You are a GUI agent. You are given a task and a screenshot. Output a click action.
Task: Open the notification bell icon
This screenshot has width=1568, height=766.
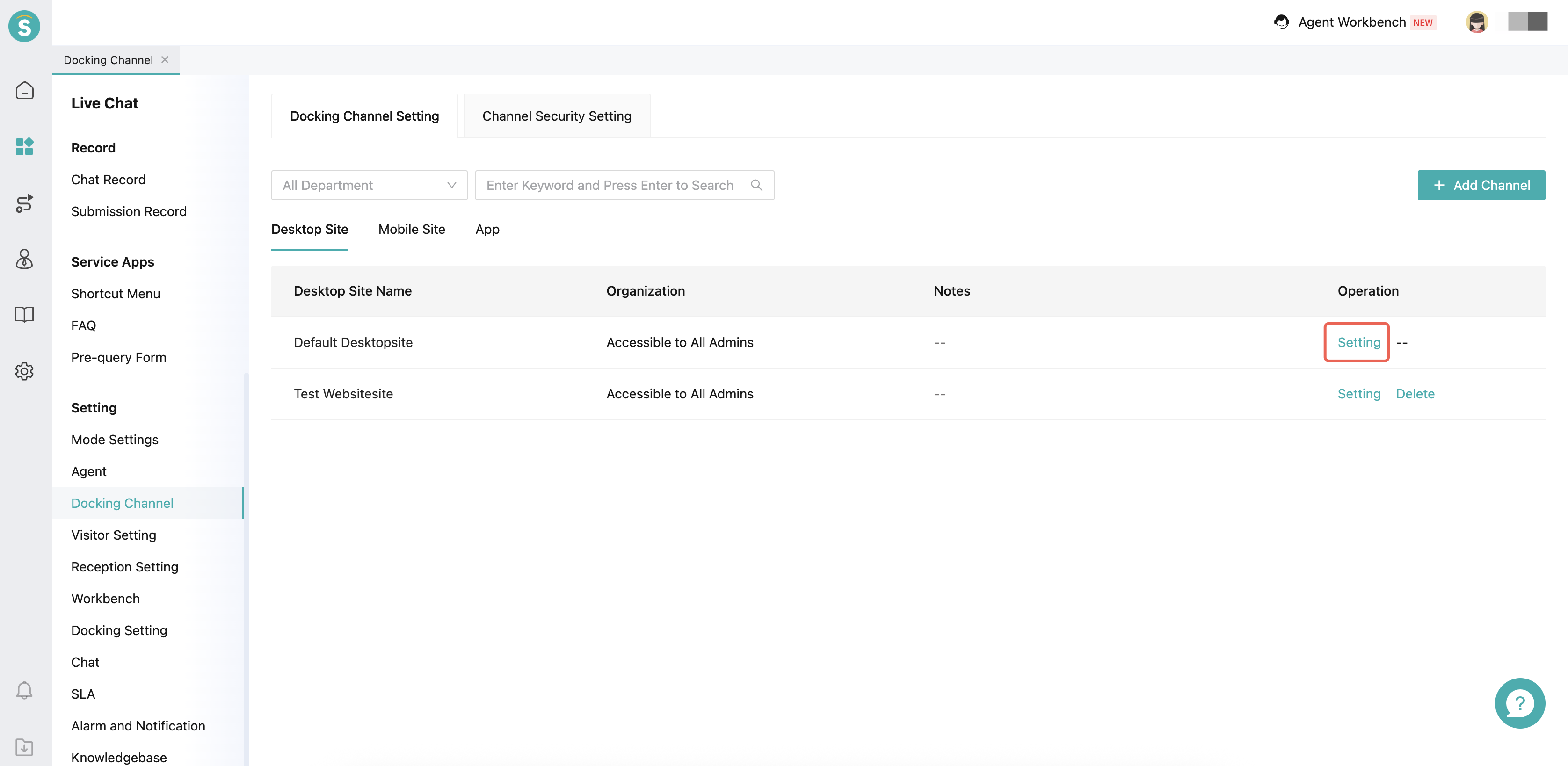tap(24, 690)
